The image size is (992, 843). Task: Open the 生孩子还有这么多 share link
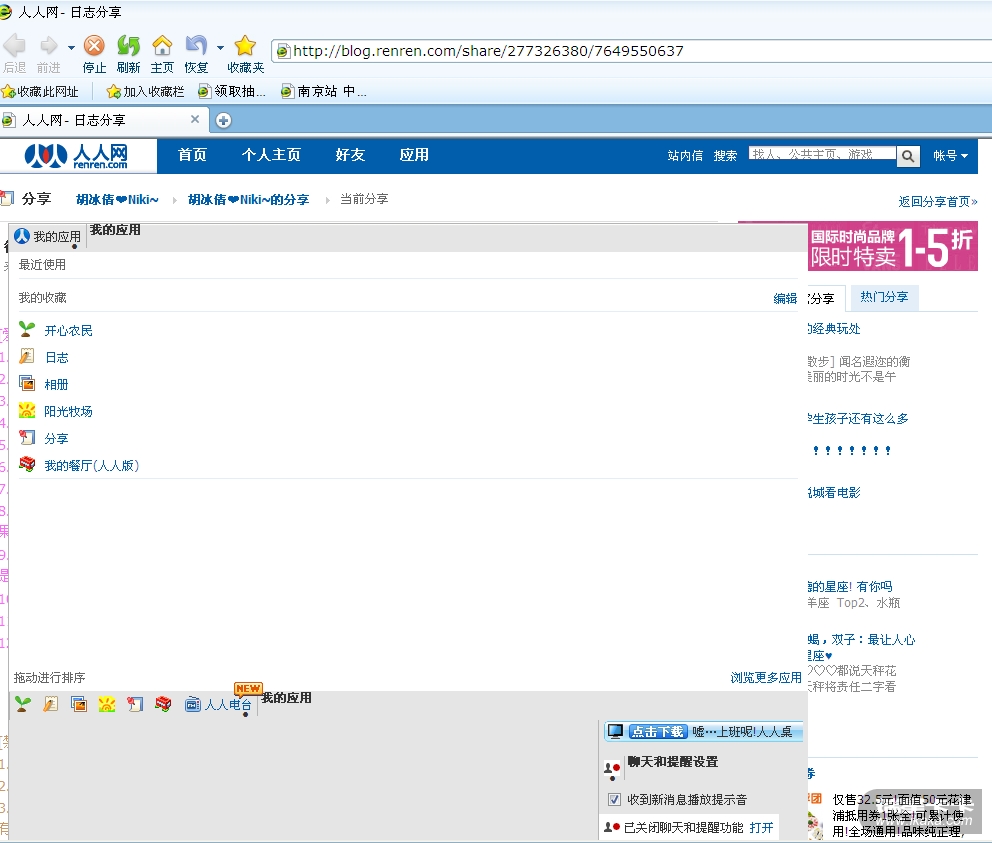(859, 418)
